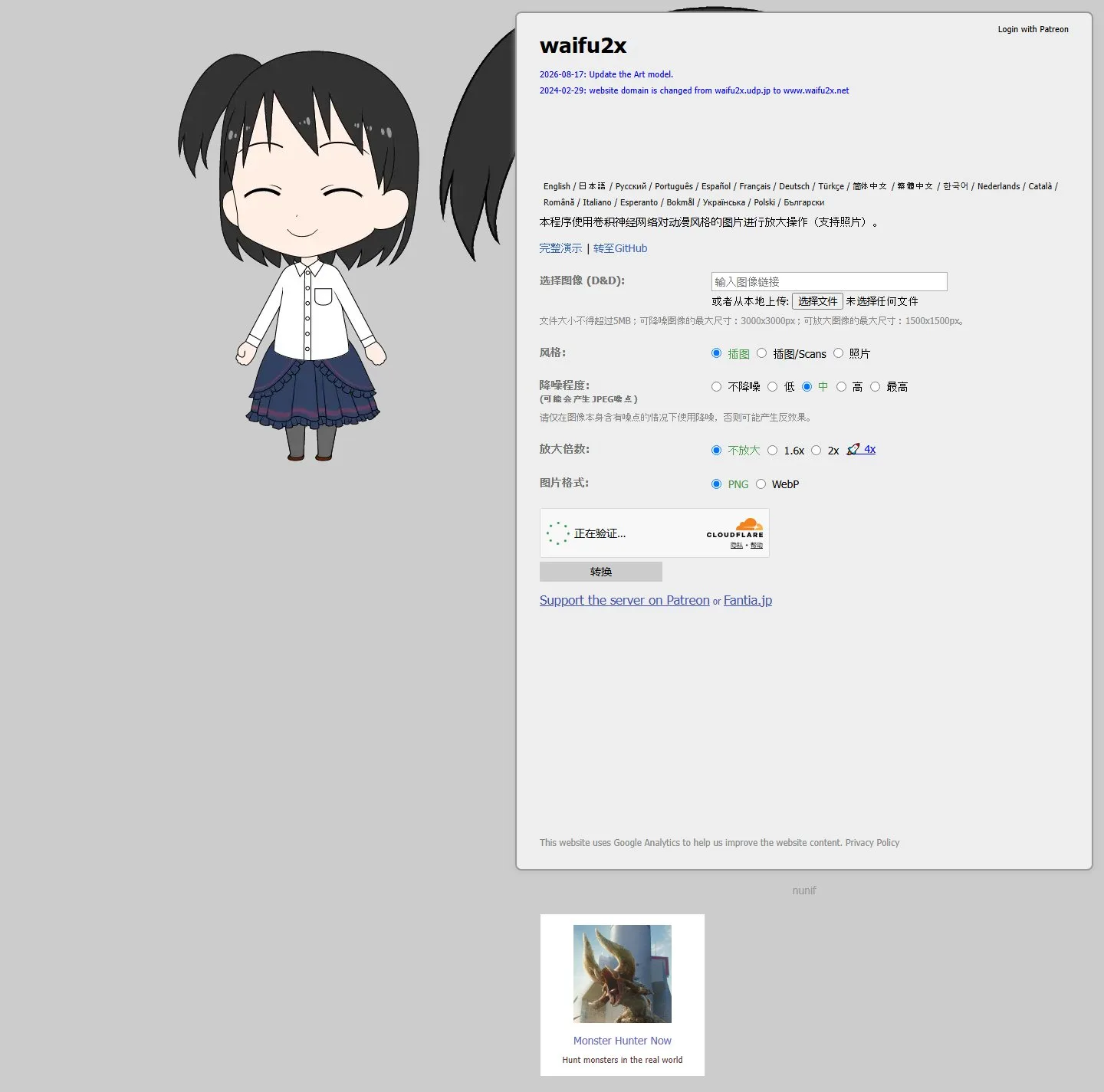Viewport: 1104px width, 1092px height.
Task: Switch site language to Português
Action: coord(674,186)
